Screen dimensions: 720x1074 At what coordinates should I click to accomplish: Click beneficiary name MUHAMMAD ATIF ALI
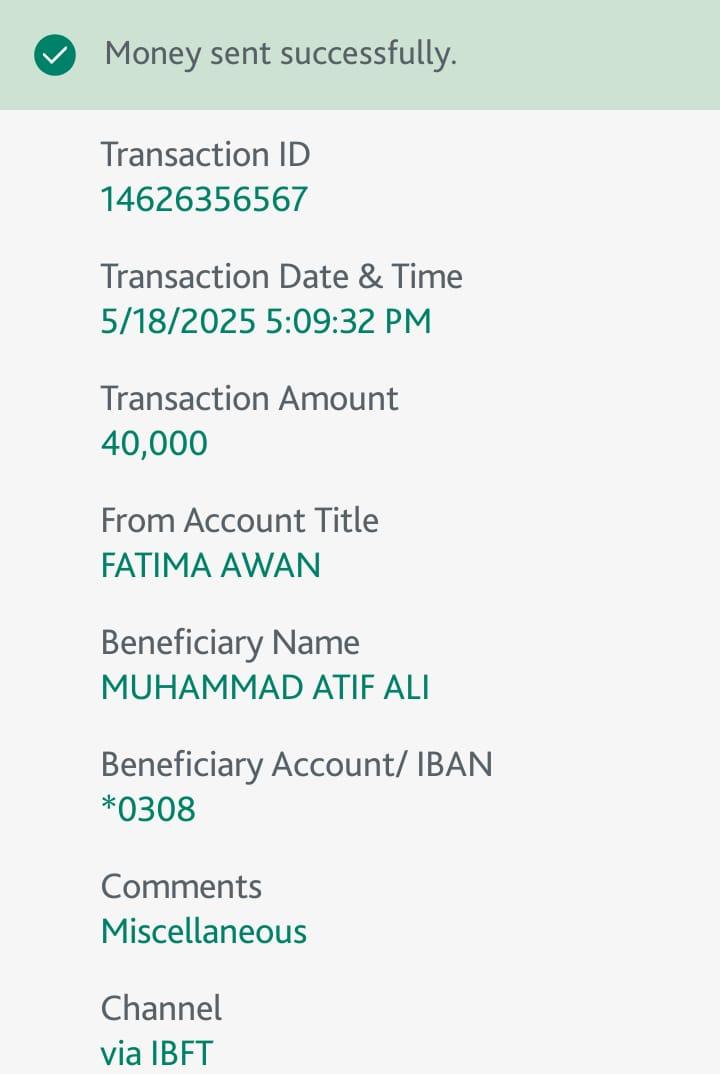point(265,688)
